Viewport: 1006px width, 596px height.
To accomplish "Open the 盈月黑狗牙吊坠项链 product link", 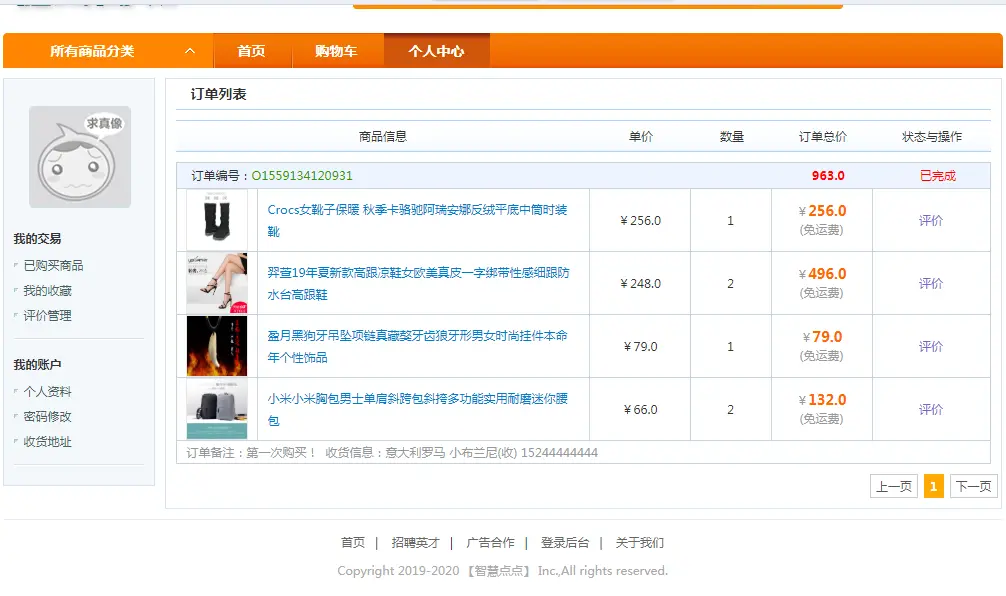I will point(417,346).
